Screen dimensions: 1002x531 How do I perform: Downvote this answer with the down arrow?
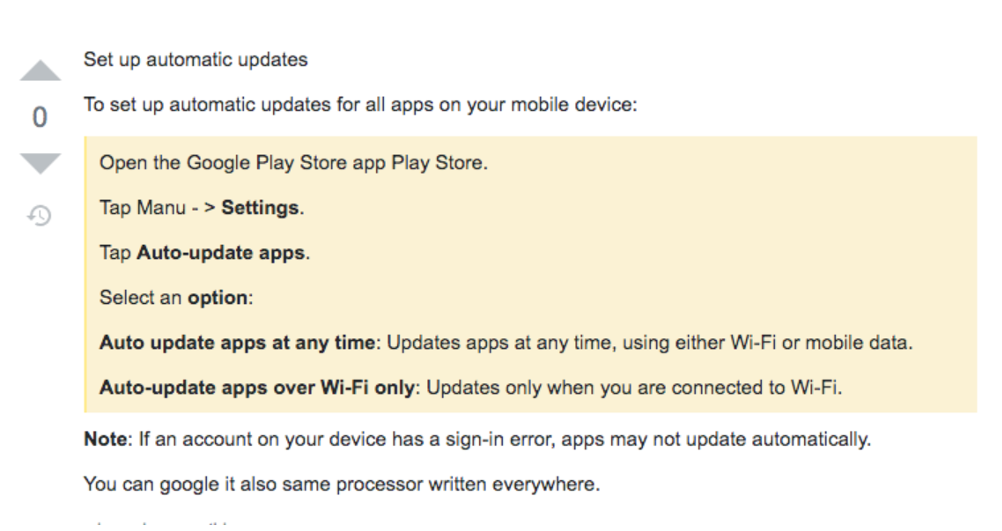click(x=40, y=164)
